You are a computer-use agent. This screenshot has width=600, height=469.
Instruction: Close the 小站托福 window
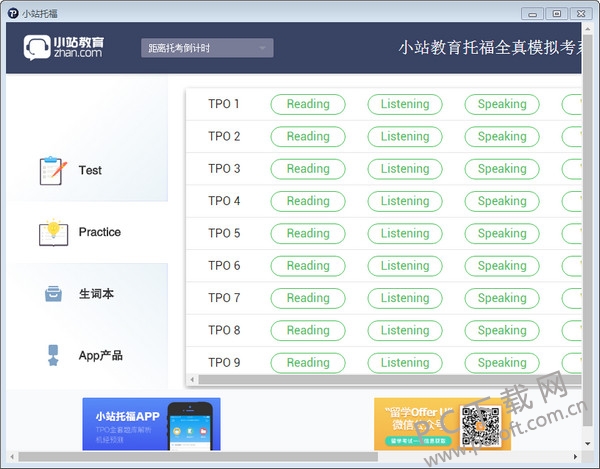coord(581,14)
